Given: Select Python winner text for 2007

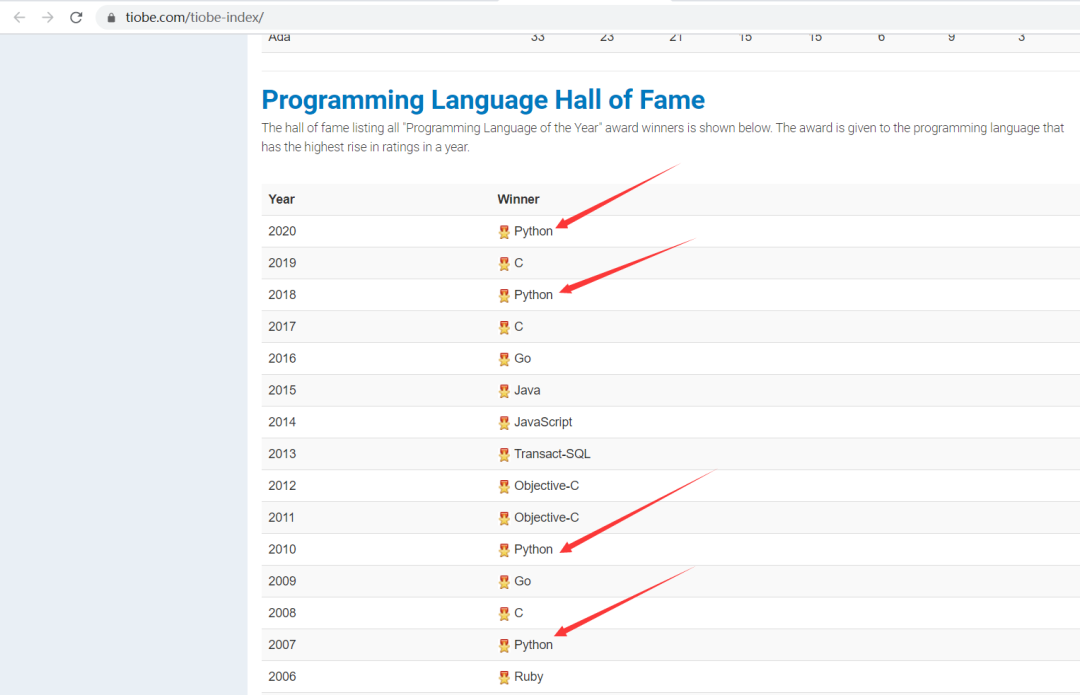Looking at the screenshot, I should [x=533, y=645].
